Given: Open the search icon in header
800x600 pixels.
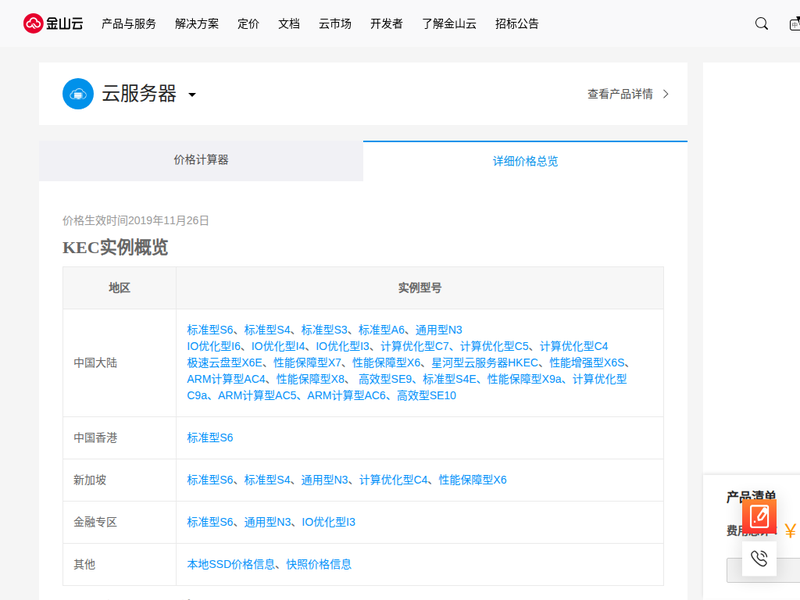Looking at the screenshot, I should [761, 23].
